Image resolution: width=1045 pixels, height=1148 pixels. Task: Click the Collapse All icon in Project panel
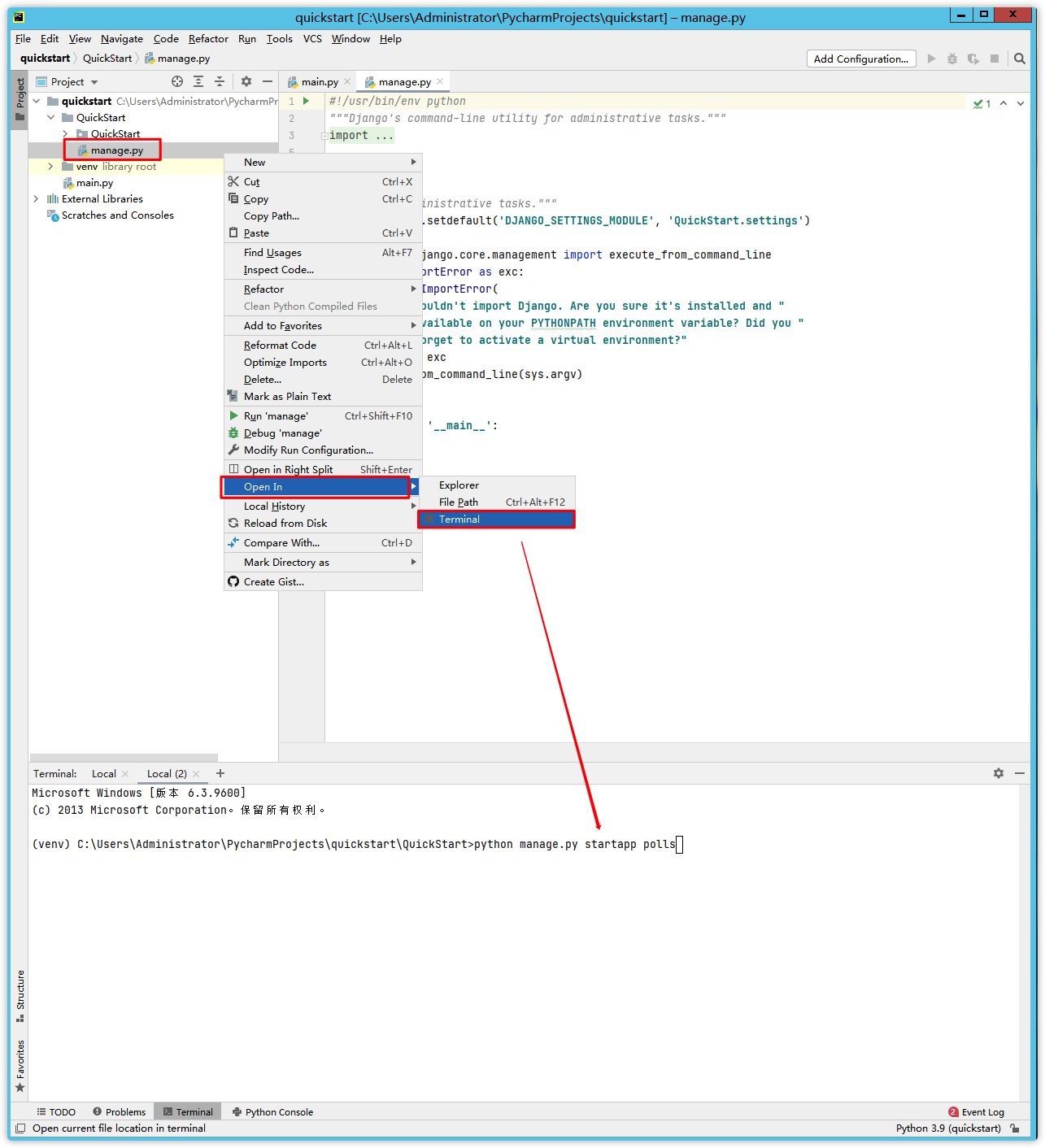pyautogui.click(x=220, y=81)
